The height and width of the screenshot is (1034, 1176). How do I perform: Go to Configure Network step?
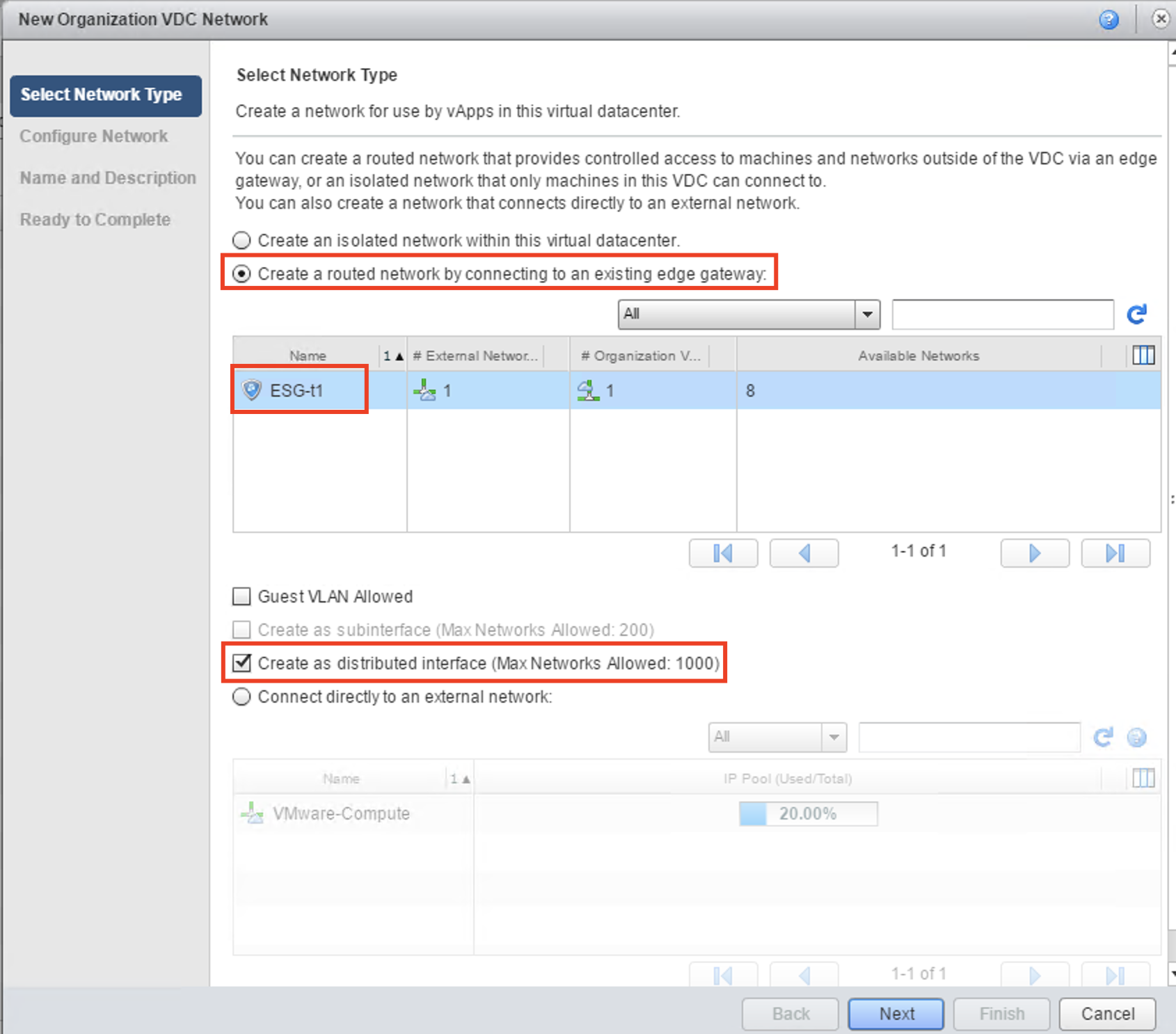tap(94, 136)
